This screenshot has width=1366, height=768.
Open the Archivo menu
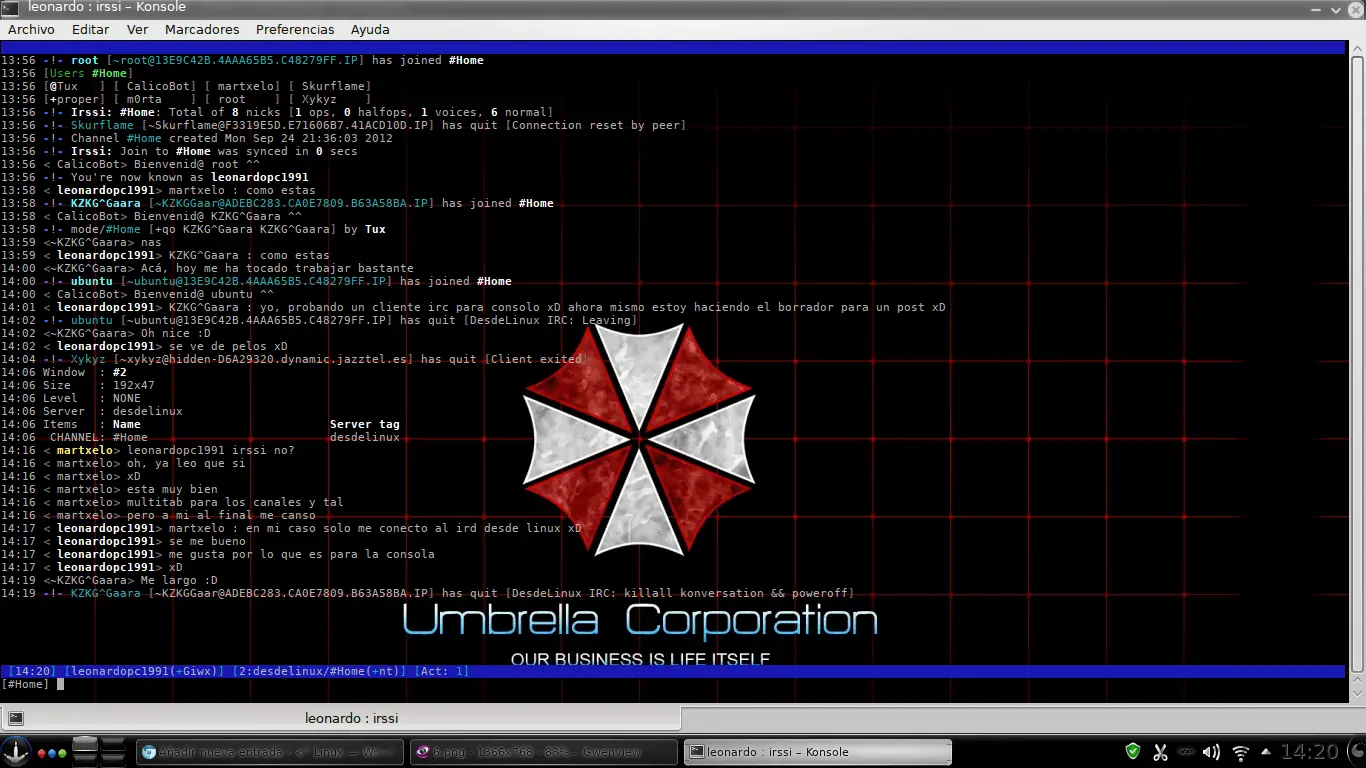pyautogui.click(x=31, y=30)
